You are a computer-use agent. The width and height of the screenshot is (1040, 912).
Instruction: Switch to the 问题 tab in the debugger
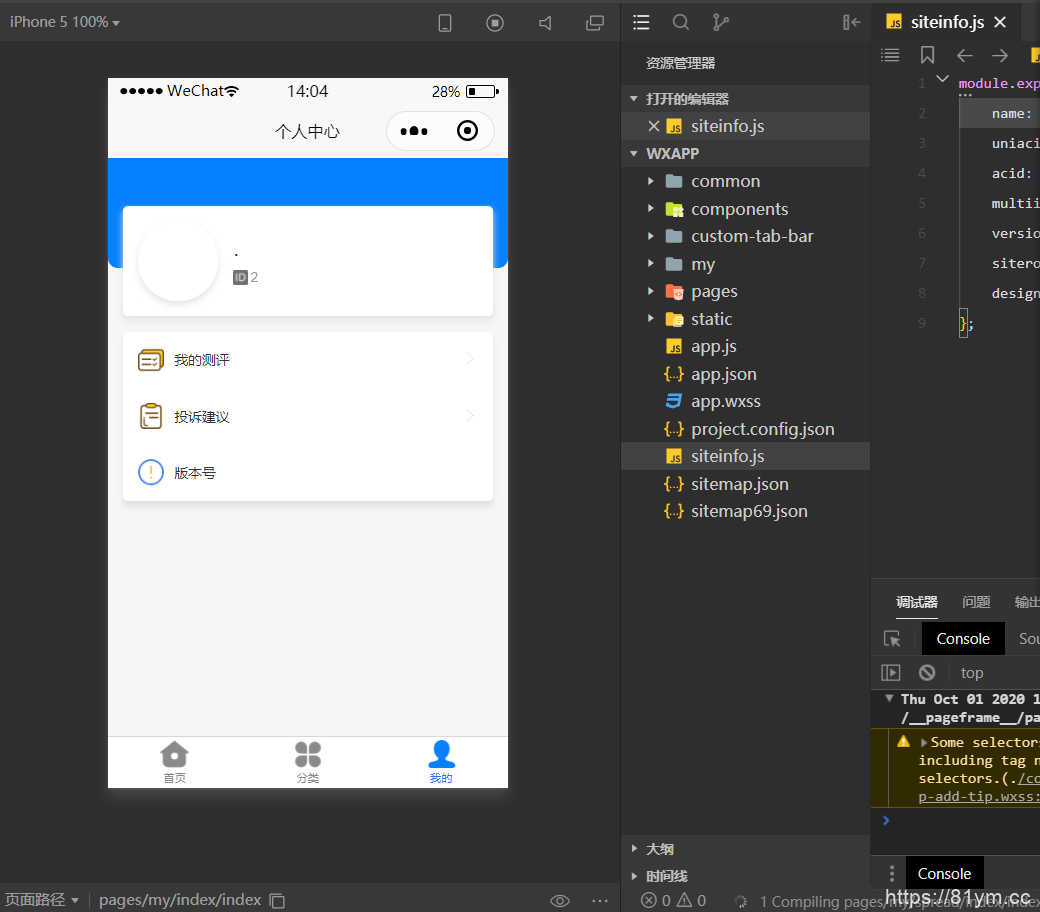(976, 602)
